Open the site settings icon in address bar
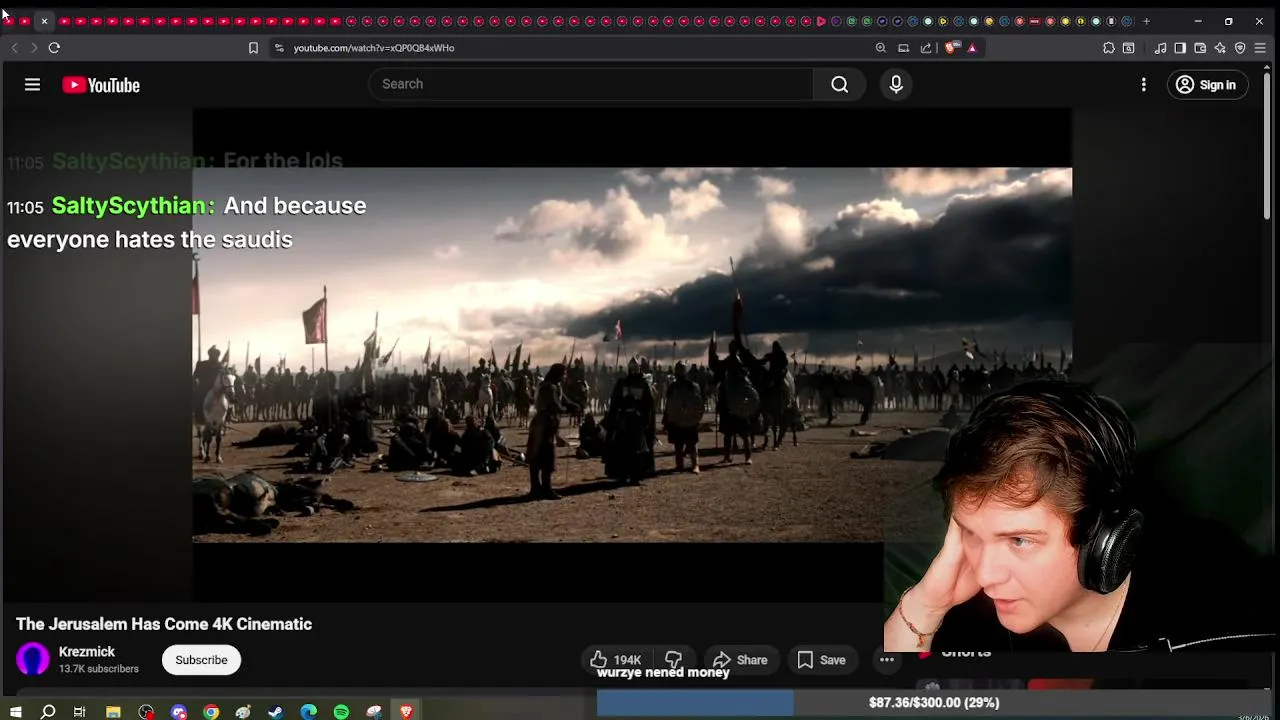Viewport: 1280px width, 720px height. 279,48
